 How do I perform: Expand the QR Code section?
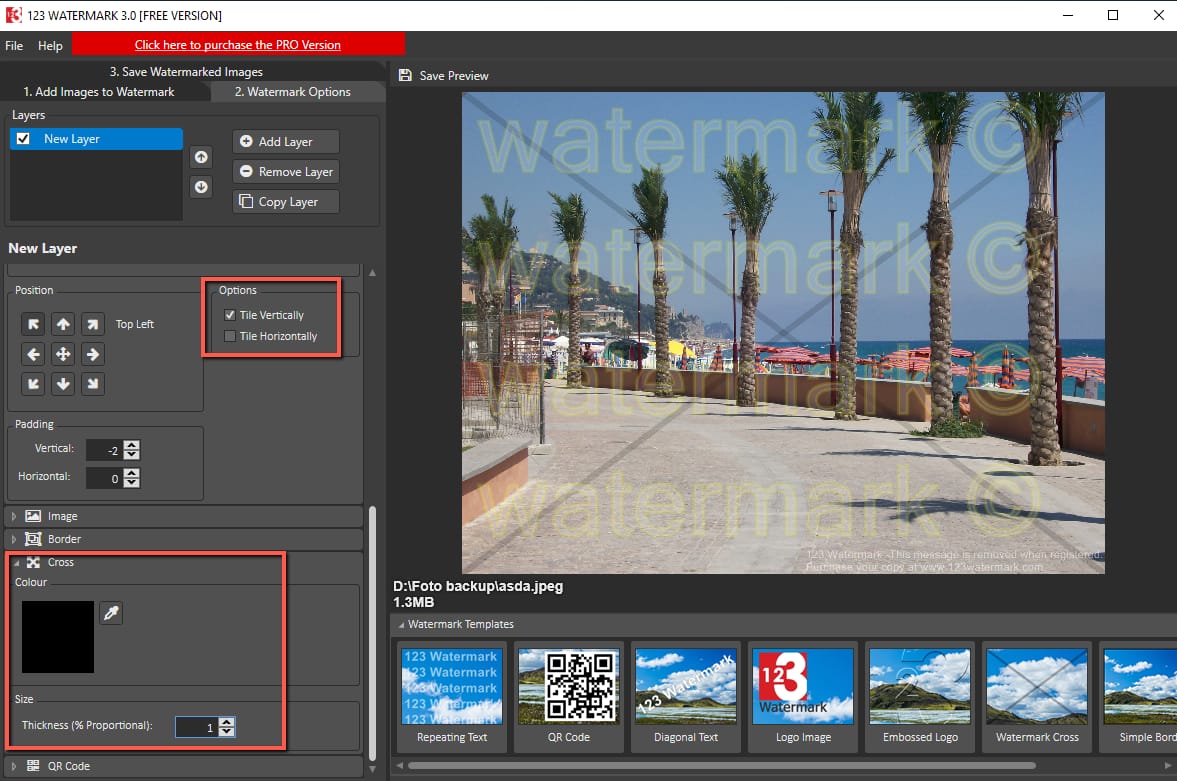click(x=68, y=766)
